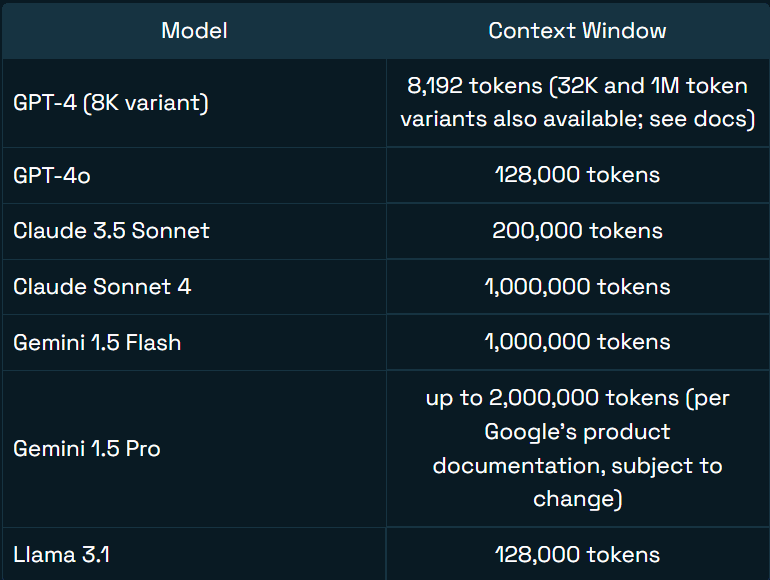Click the "8,192 tokens" text for GPT-4
The width and height of the screenshot is (770, 580).
tap(474, 86)
